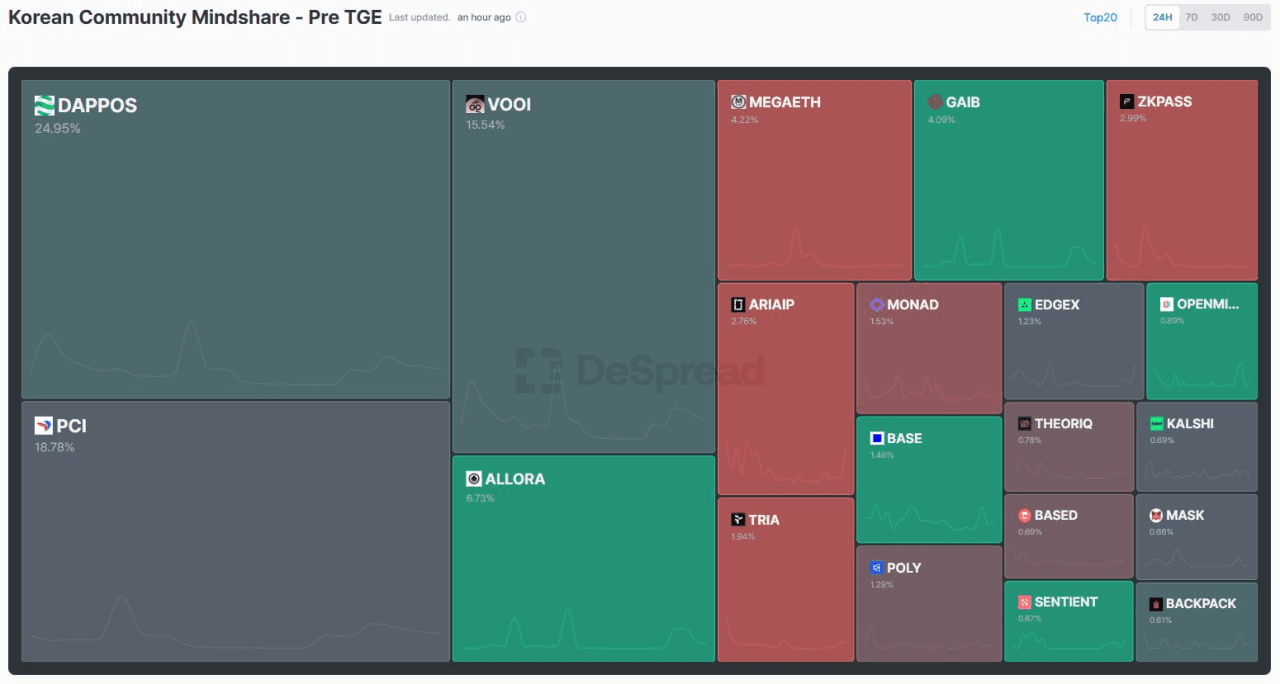Click the Top20 link
The image size is (1280, 684).
pyautogui.click(x=1100, y=17)
